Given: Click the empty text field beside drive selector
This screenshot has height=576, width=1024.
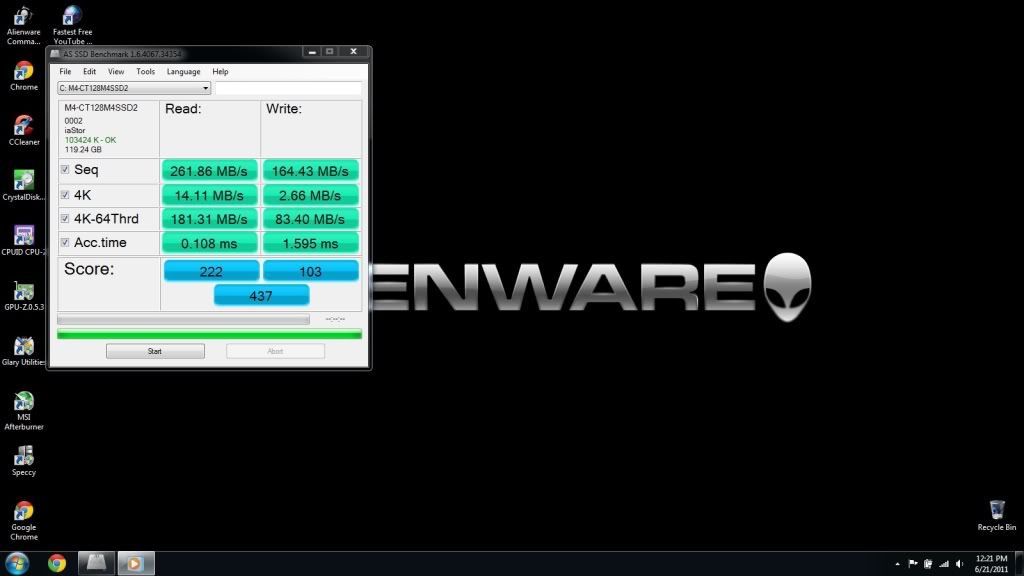Looking at the screenshot, I should tap(288, 88).
